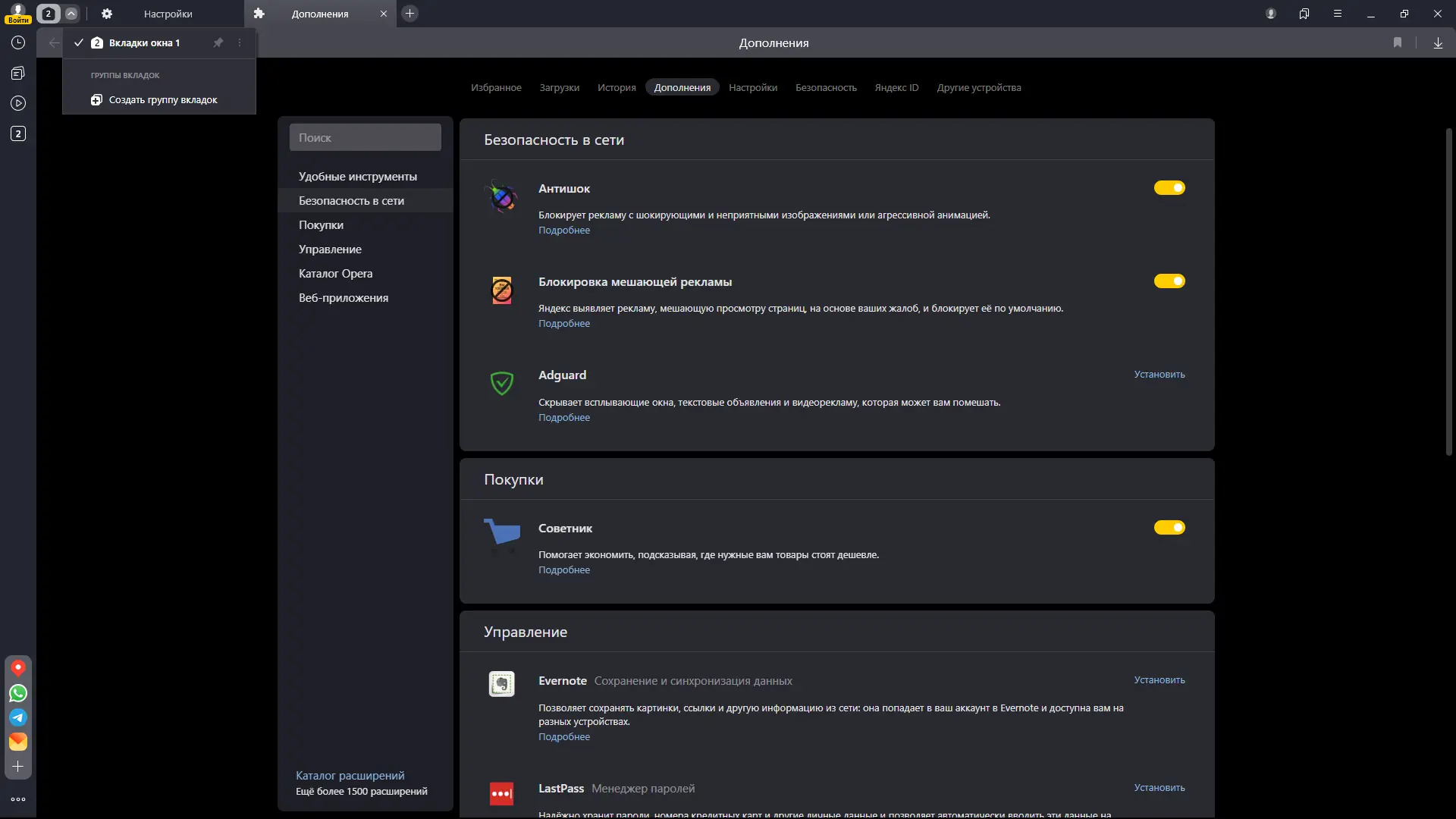Click the Поиск search field
1456x819 pixels.
(x=365, y=138)
